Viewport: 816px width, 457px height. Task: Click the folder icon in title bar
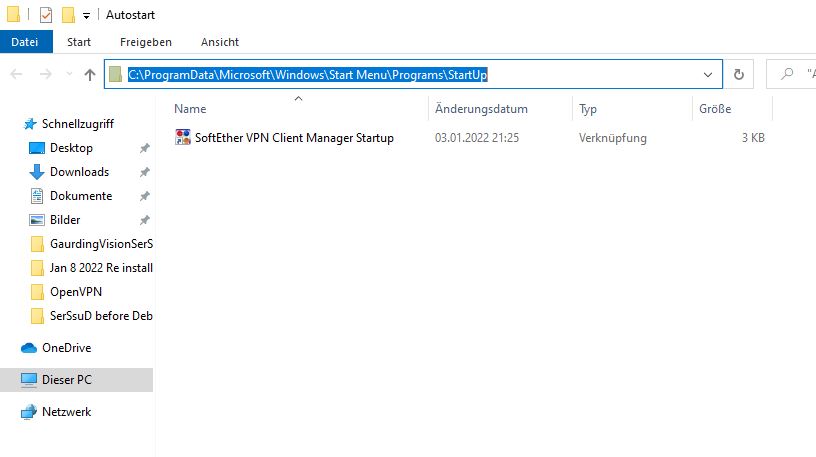13,15
